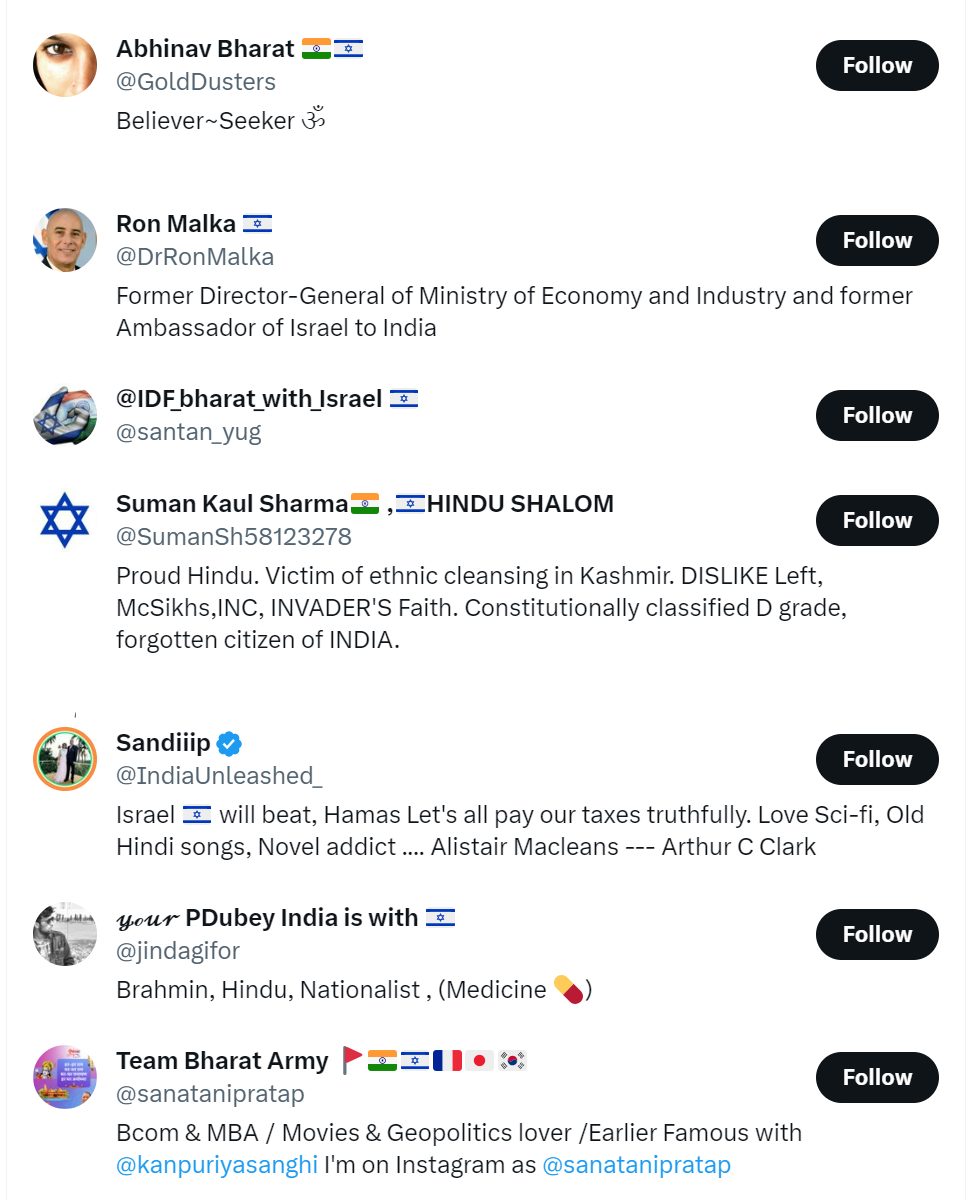Open the @santan_yug profile avatar
Viewport: 968px width, 1200px height.
coord(65,415)
